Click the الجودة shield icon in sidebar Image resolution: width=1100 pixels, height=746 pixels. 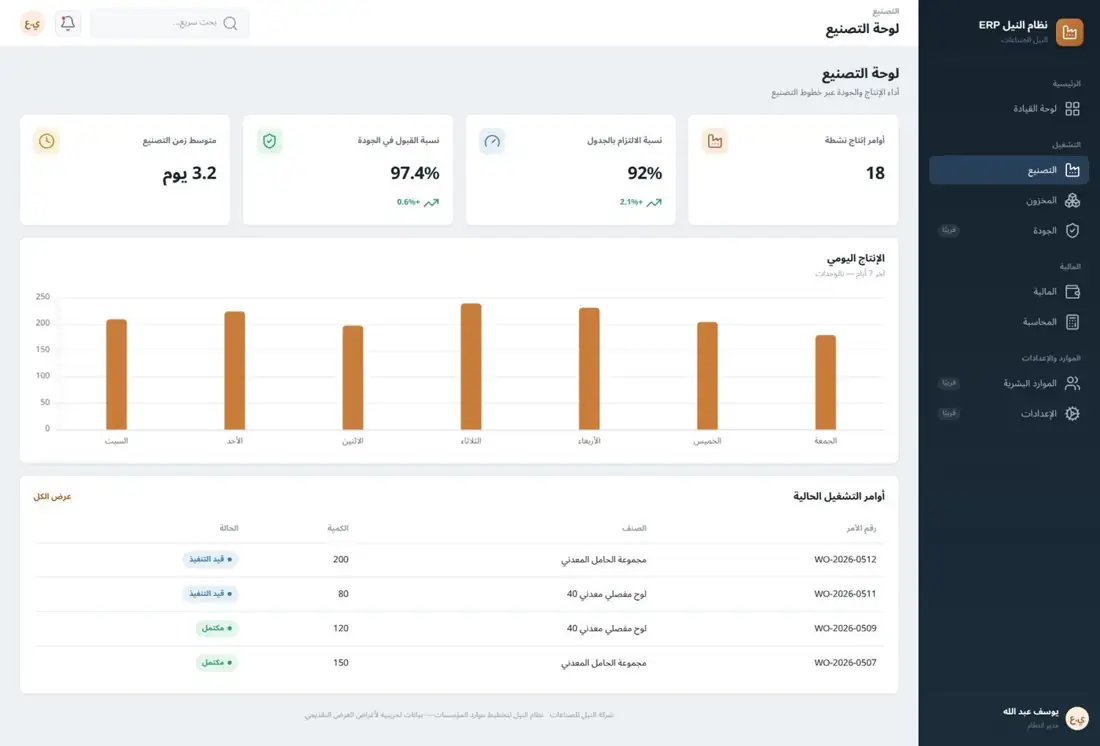(x=1072, y=231)
